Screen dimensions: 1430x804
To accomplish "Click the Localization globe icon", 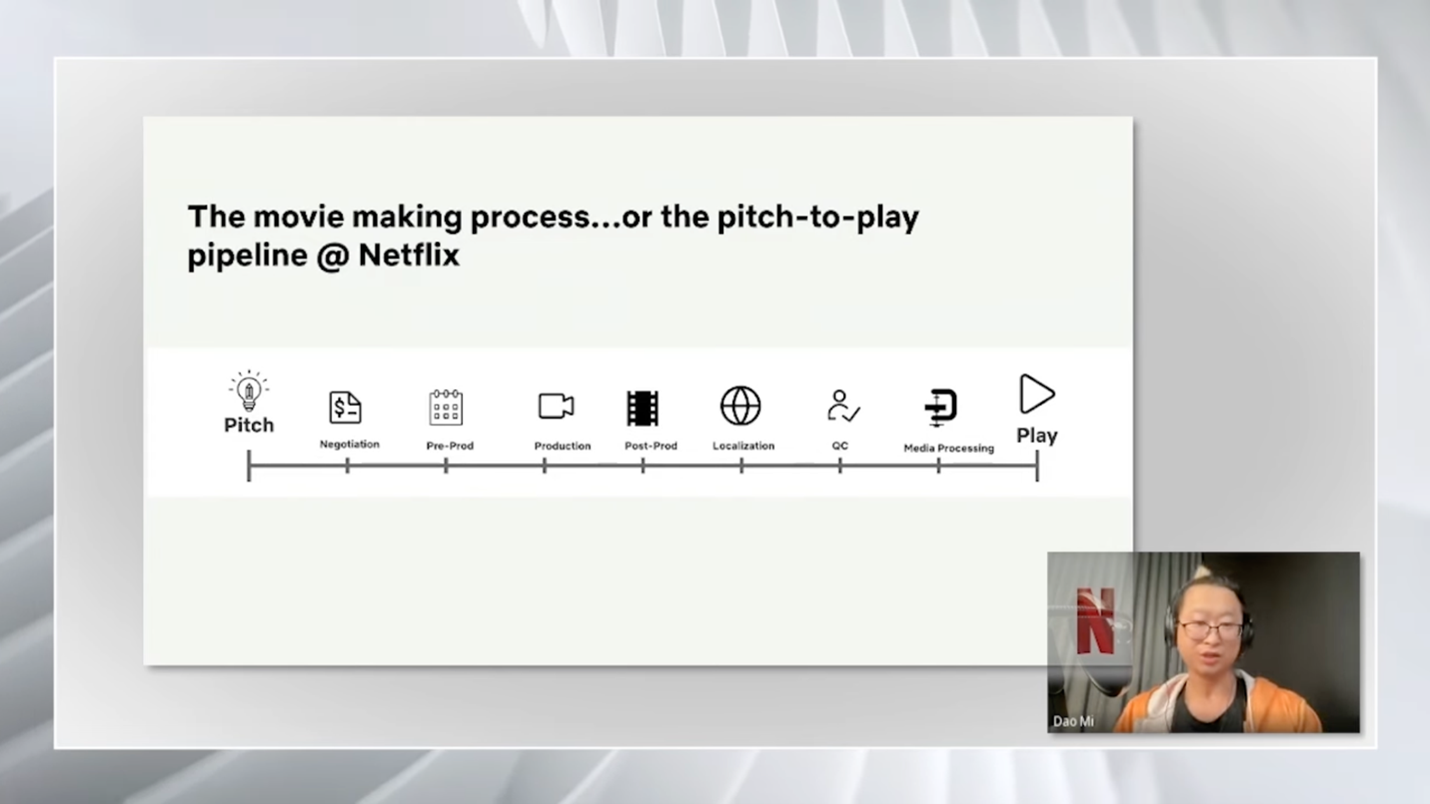I will [x=741, y=406].
